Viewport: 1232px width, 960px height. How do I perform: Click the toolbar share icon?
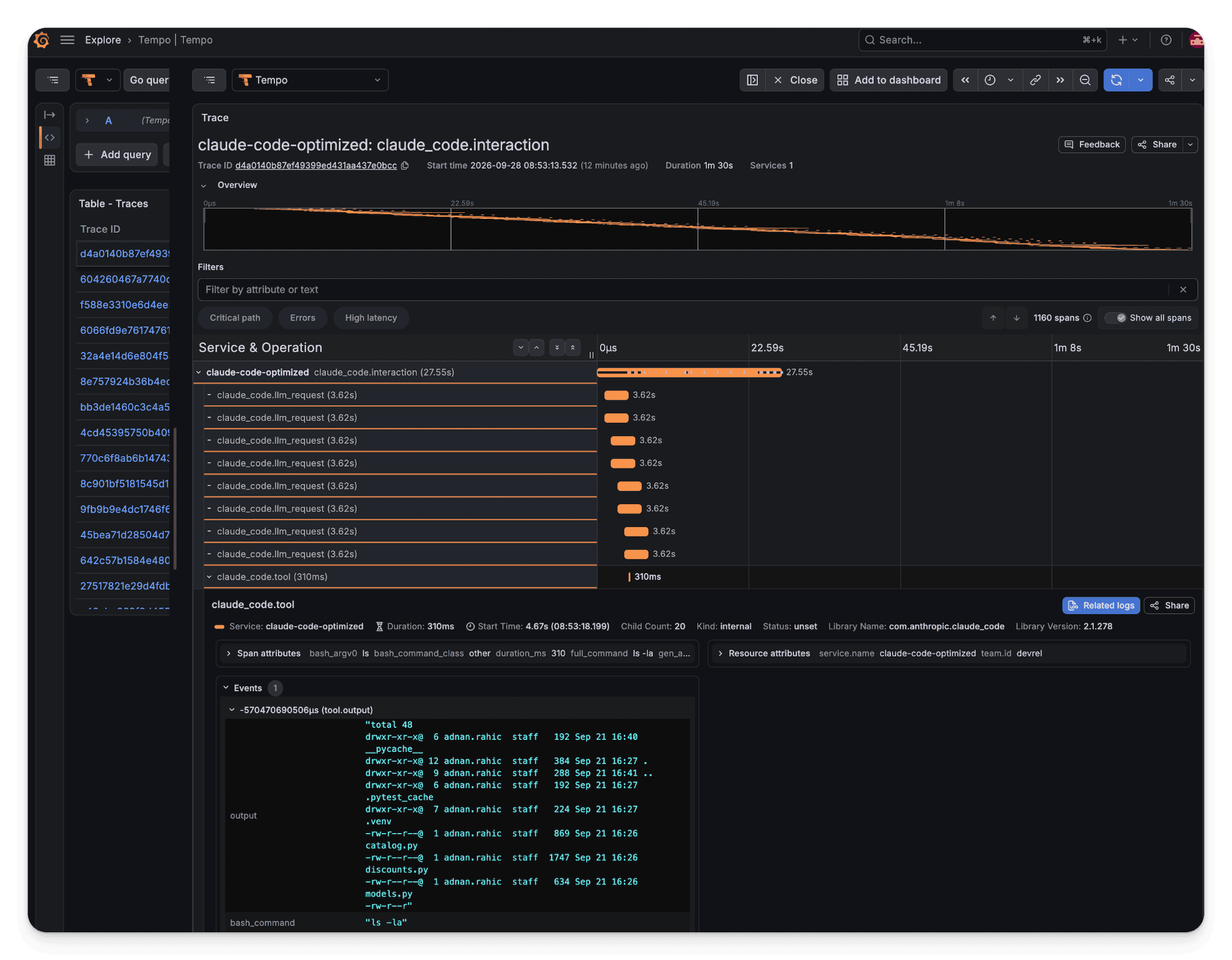(1169, 80)
